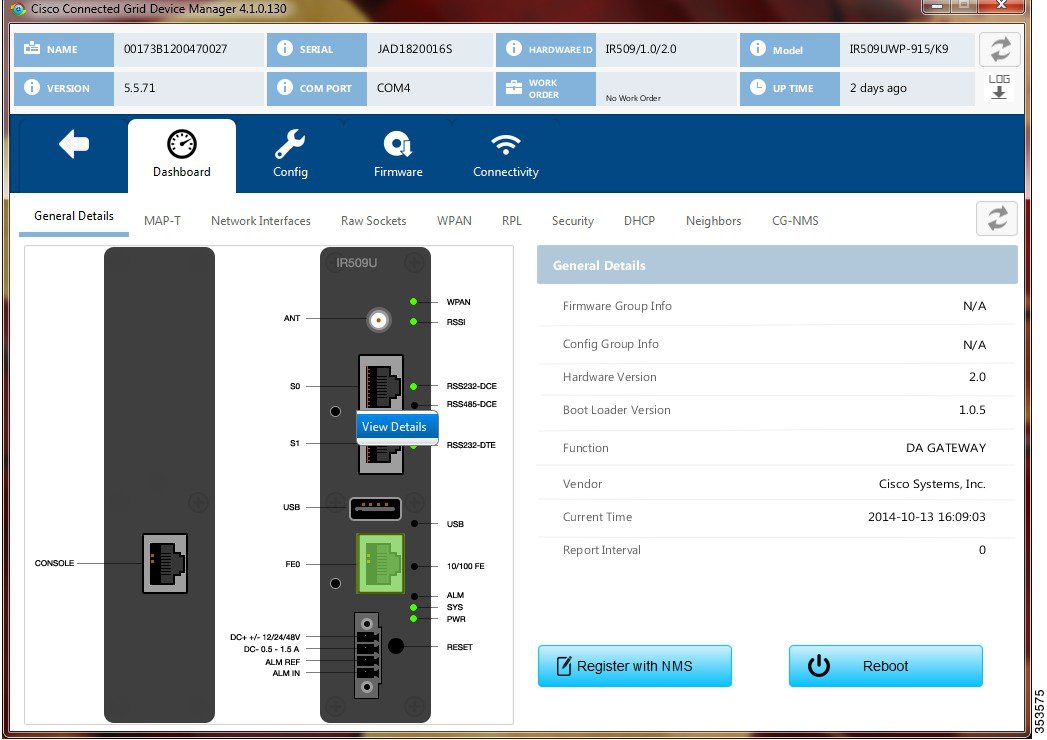Open the Config wrench tab
Viewport: 1047px width, 740px height.
290,155
